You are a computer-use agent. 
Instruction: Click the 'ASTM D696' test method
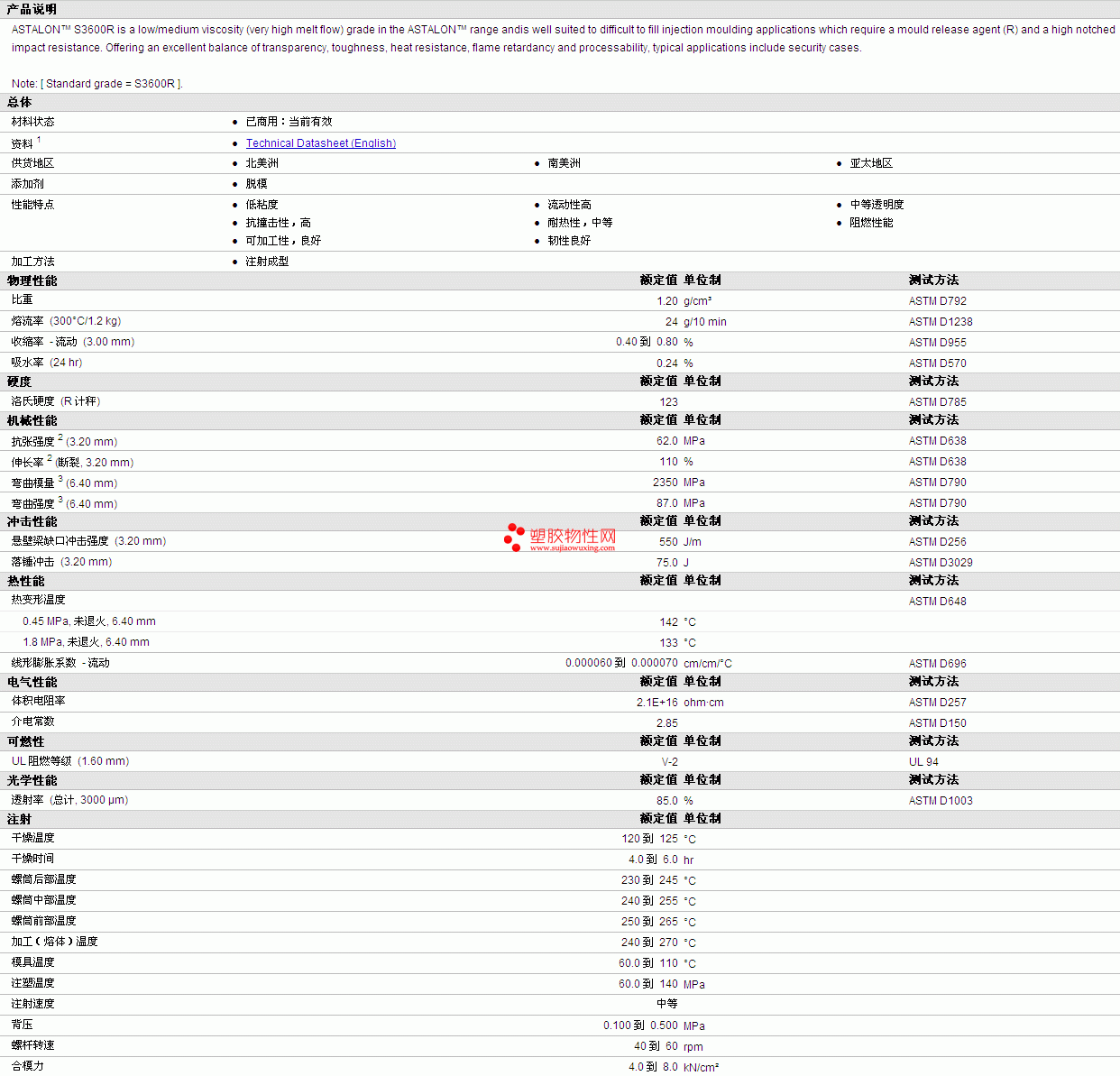coord(938,664)
